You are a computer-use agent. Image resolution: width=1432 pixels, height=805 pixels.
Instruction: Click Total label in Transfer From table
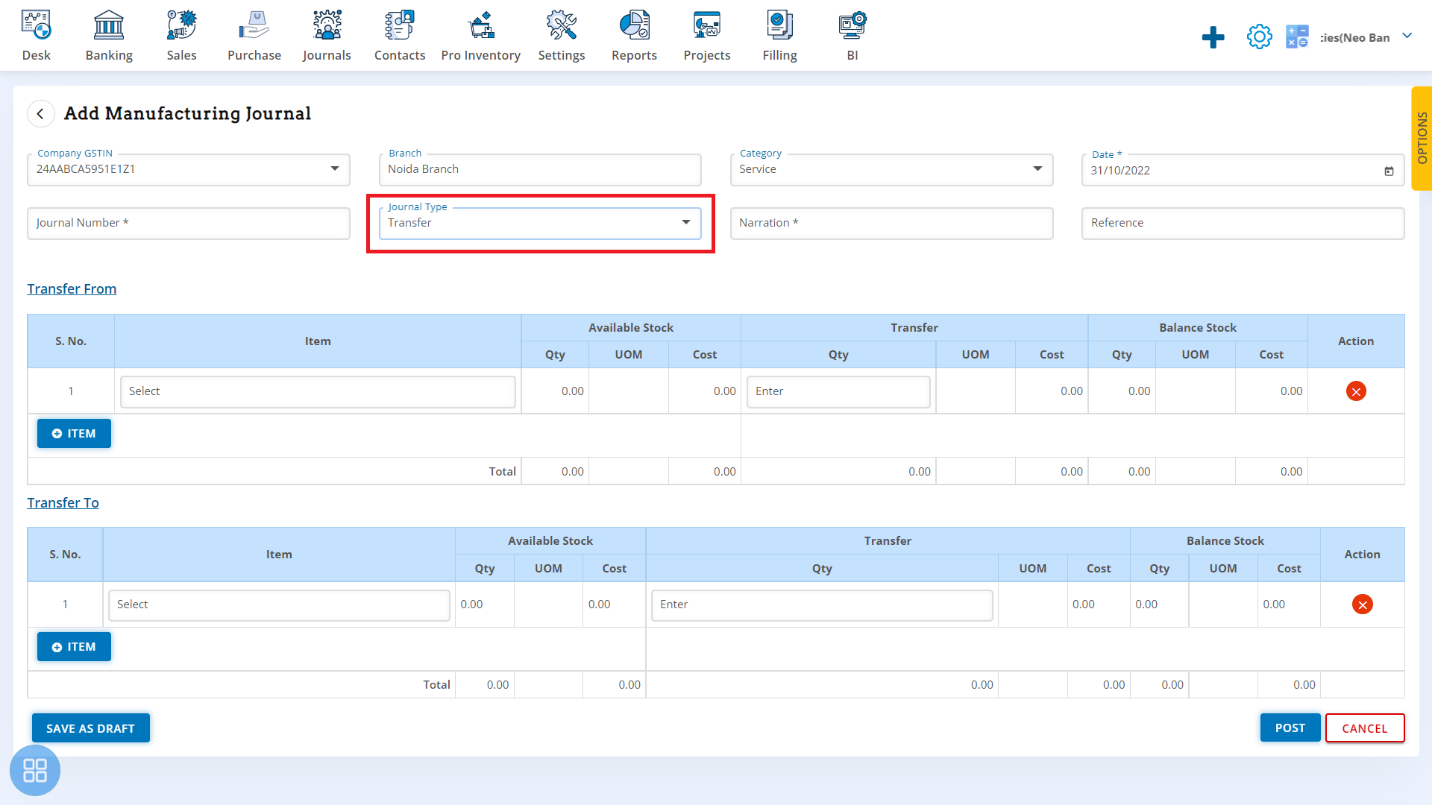[x=502, y=471]
